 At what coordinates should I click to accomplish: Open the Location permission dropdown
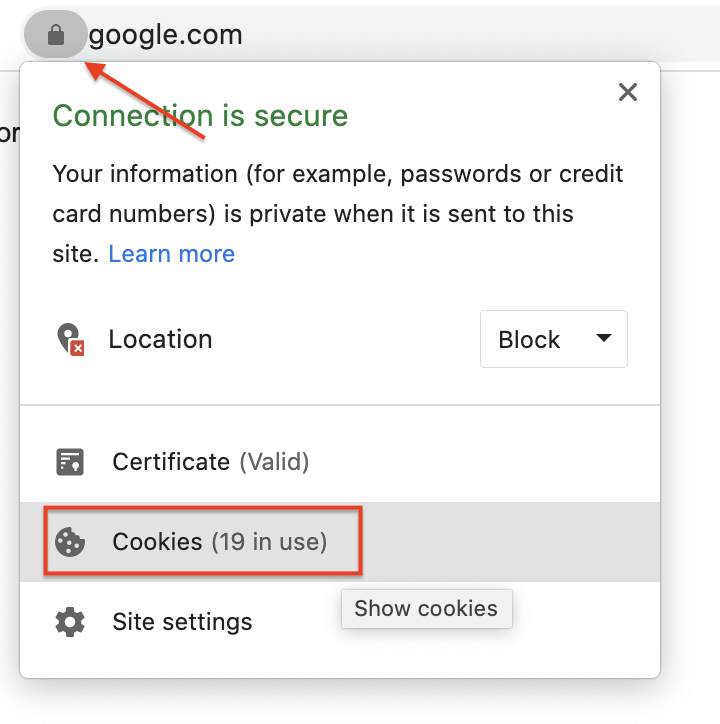pyautogui.click(x=553, y=339)
